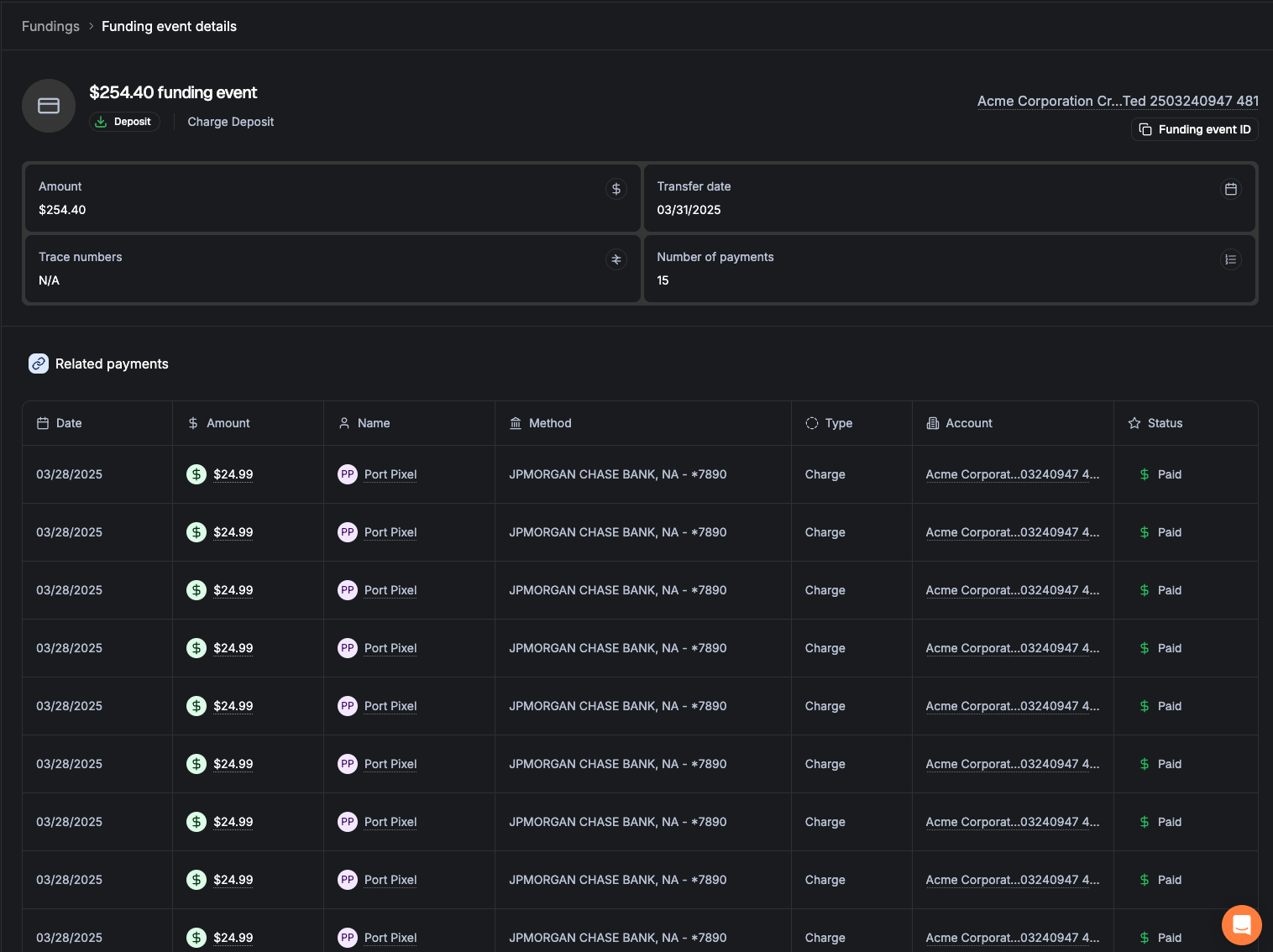Click the calendar icon in Date column header
Image resolution: width=1273 pixels, height=952 pixels.
44,423
